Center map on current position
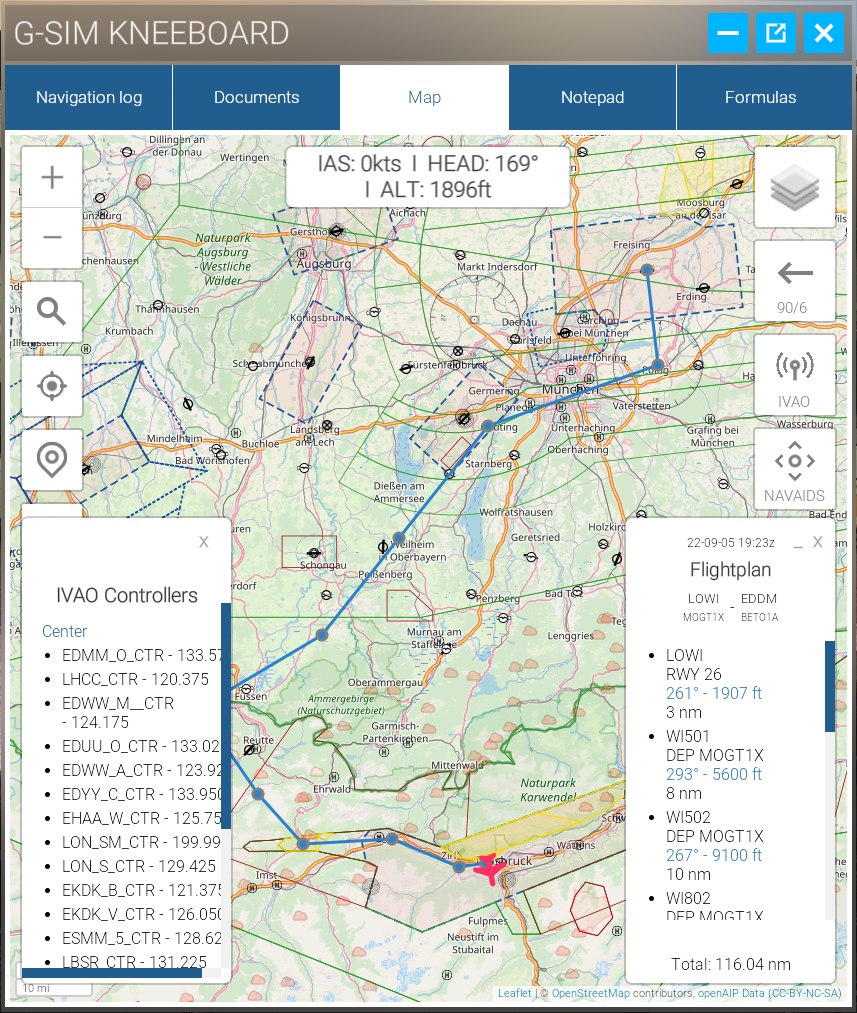 pos(51,386)
